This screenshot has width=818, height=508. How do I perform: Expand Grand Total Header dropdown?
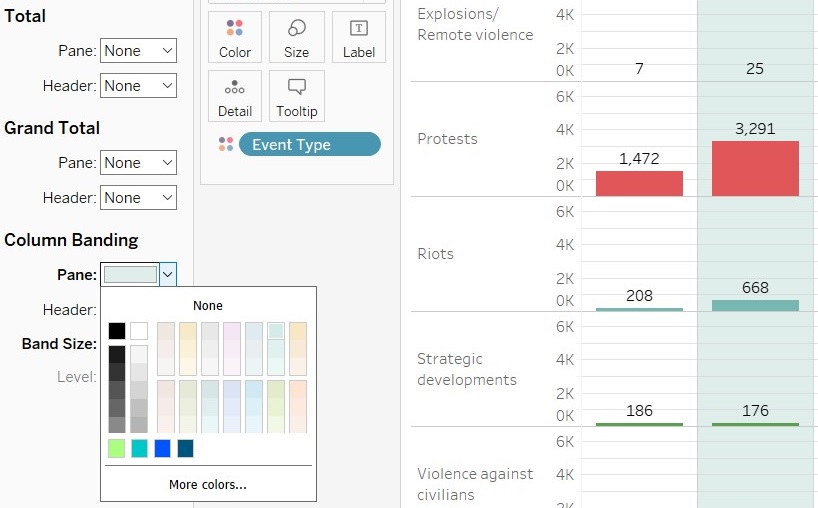point(139,198)
